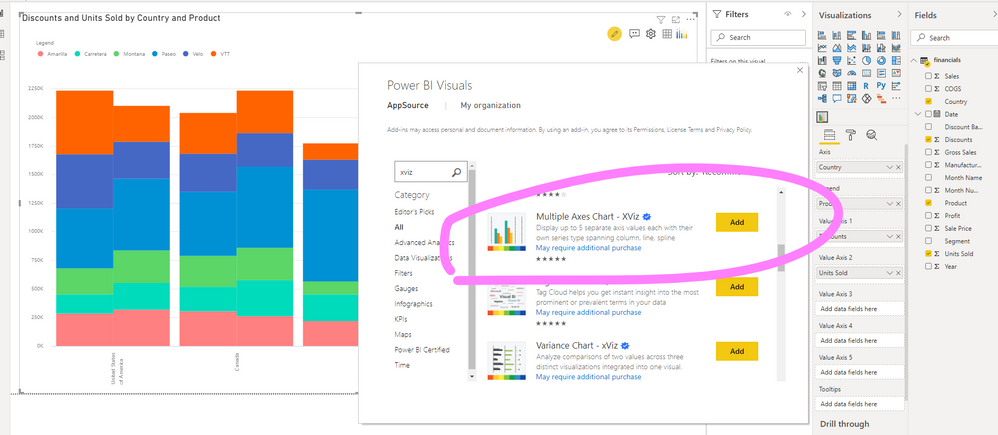Collapse the financials table in Fields
The image size is (998, 435).
pyautogui.click(x=915, y=60)
